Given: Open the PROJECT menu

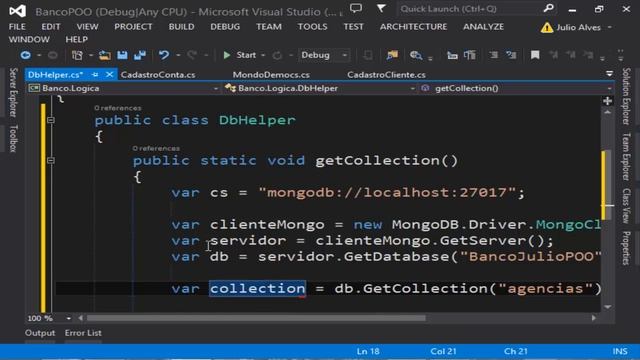Looking at the screenshot, I should [x=133, y=27].
